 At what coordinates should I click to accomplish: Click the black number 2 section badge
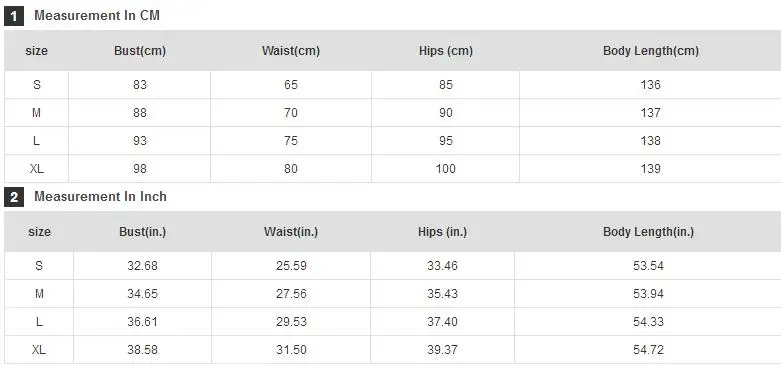14,198
